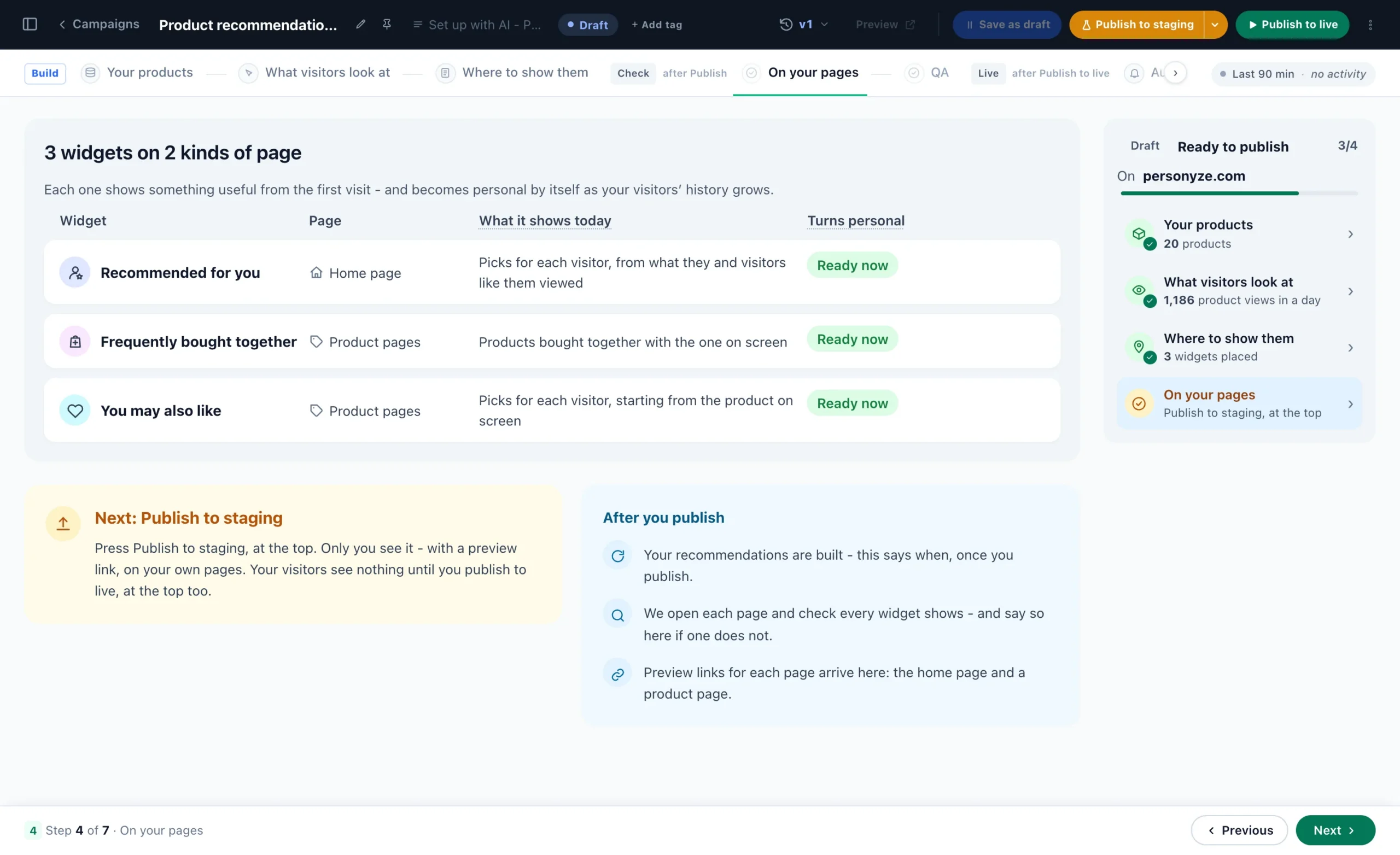Click the magnifier check icon
The height and width of the screenshot is (855, 1400).
(x=617, y=615)
